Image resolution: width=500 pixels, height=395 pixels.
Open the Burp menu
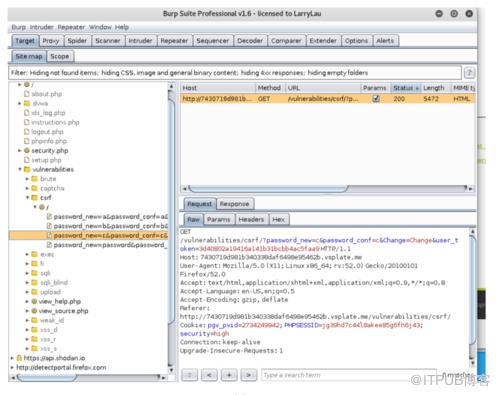[x=18, y=27]
